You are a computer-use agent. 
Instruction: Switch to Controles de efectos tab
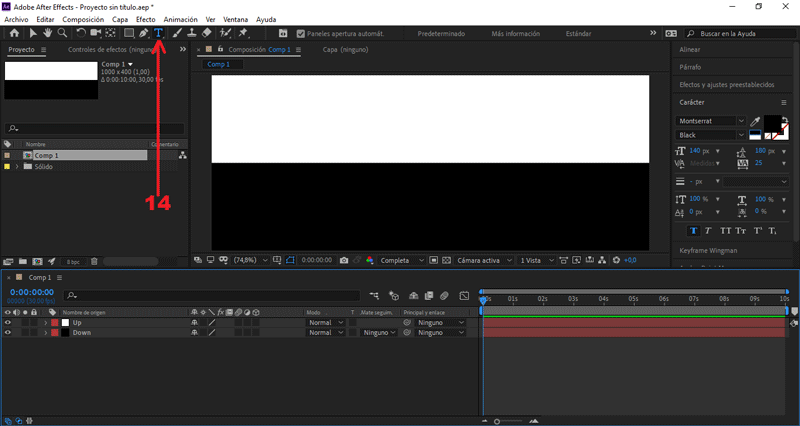112,49
